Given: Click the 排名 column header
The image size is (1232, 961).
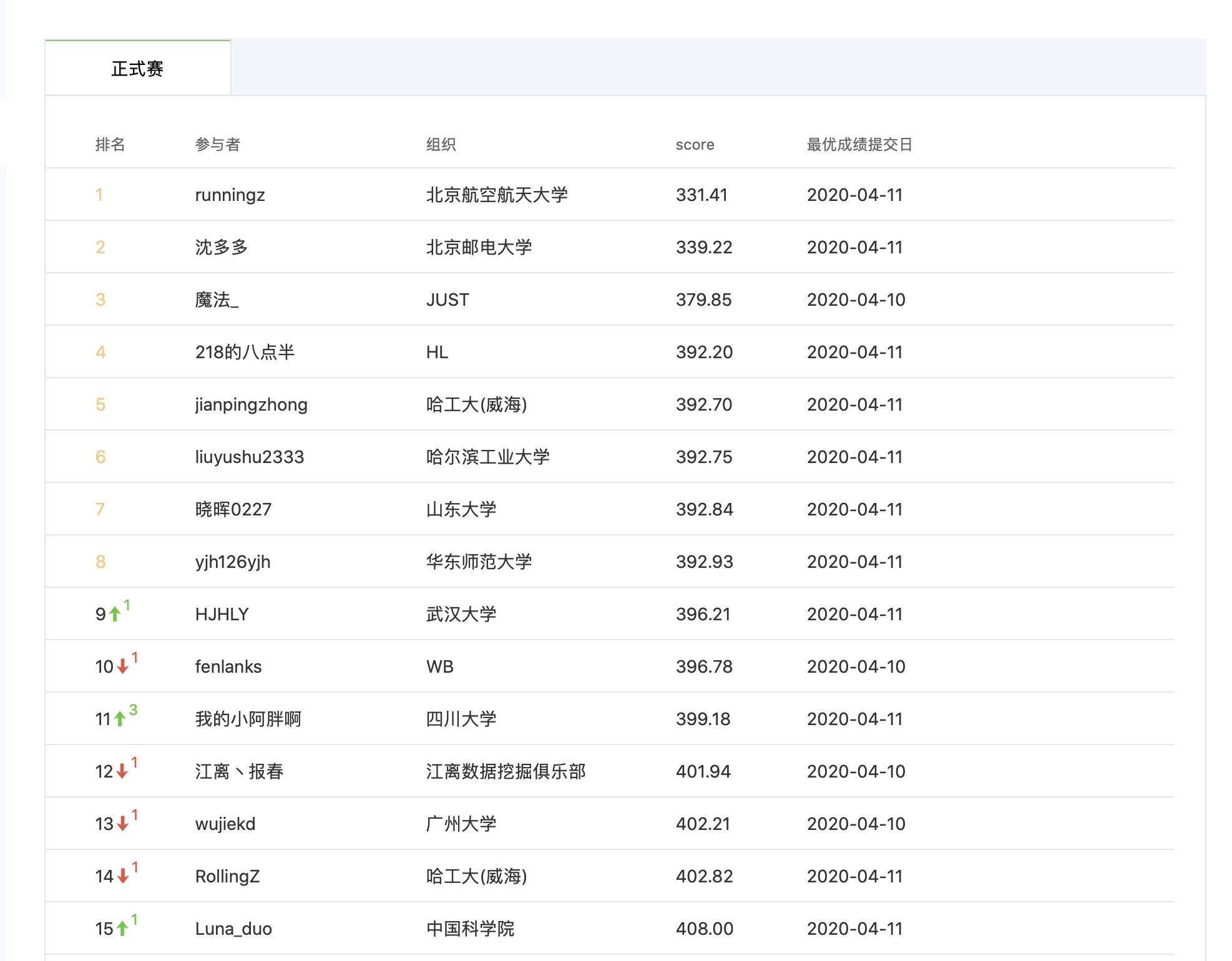Looking at the screenshot, I should coord(110,145).
